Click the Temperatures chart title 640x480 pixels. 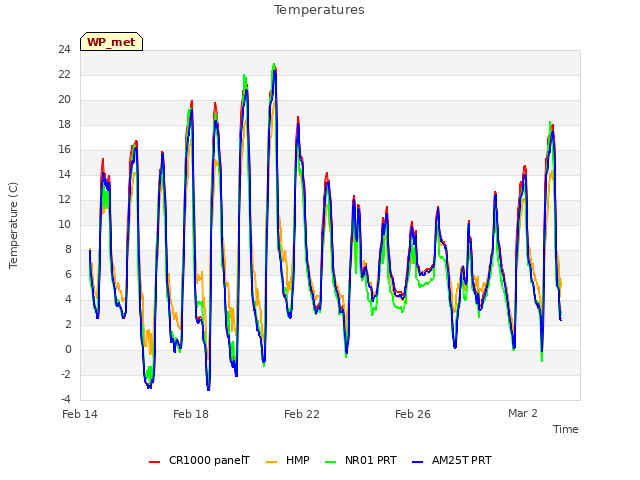click(x=319, y=10)
